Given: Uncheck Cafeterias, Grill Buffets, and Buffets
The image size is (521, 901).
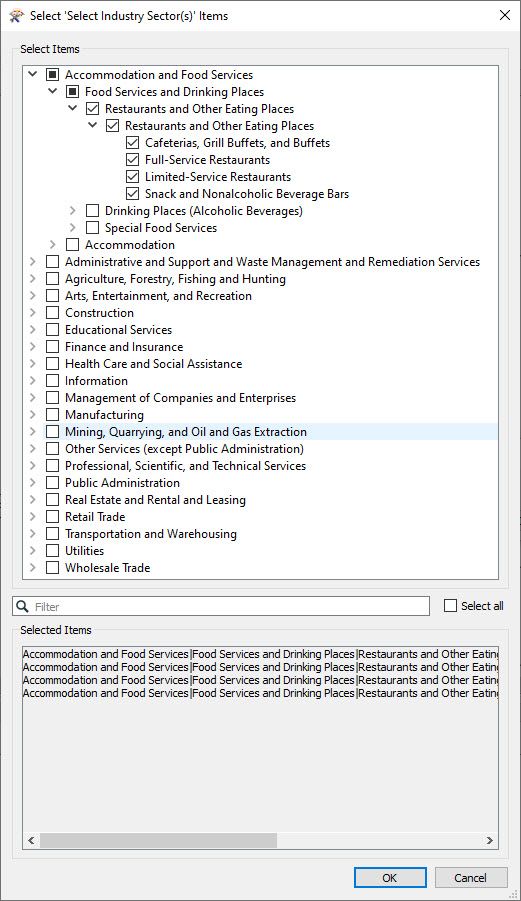Looking at the screenshot, I should click(x=133, y=143).
